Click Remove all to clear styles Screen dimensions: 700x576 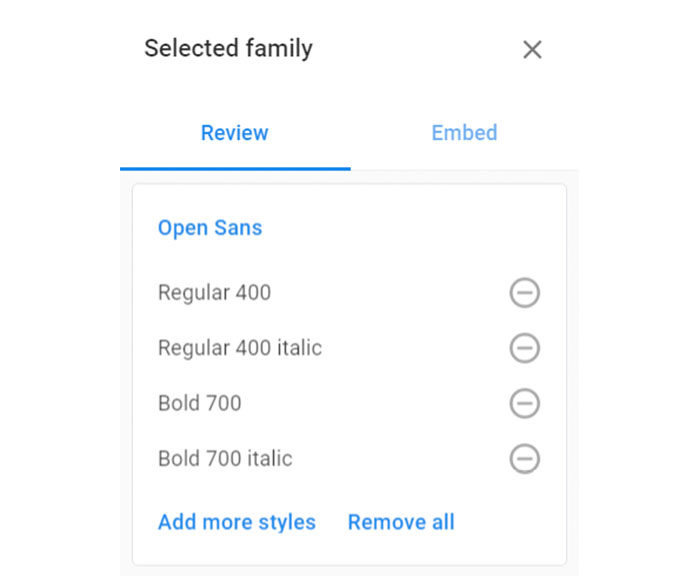click(x=401, y=522)
